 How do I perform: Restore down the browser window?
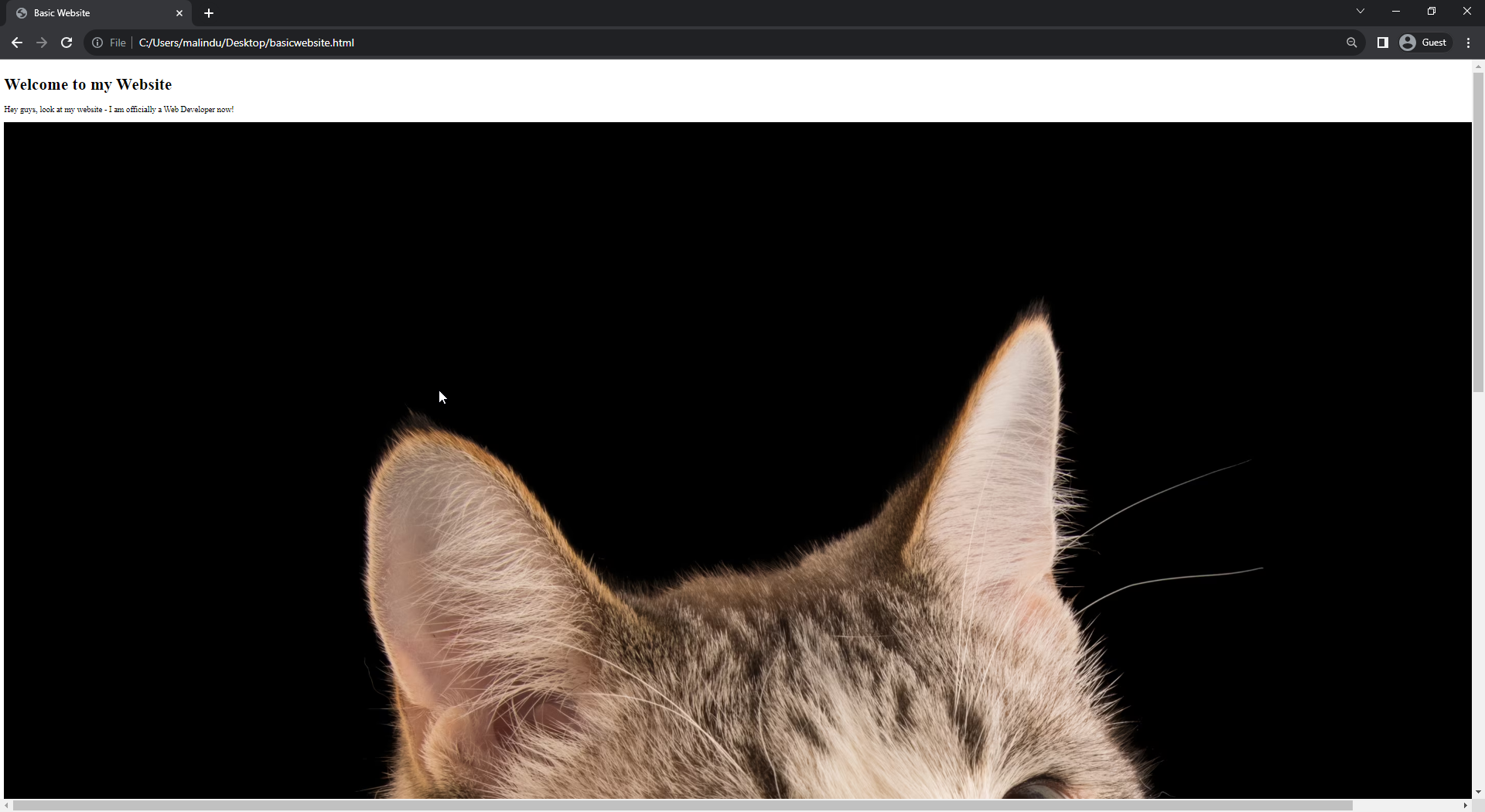pos(1432,11)
